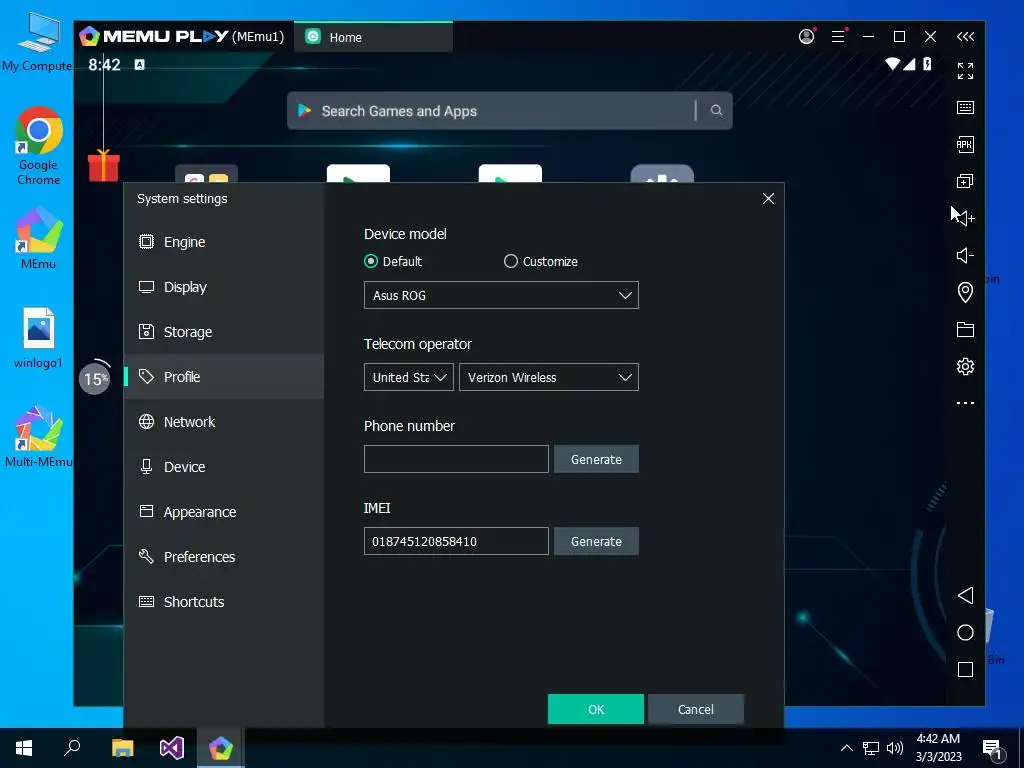The height and width of the screenshot is (768, 1024).
Task: Open Device settings section
Action: coord(224,467)
